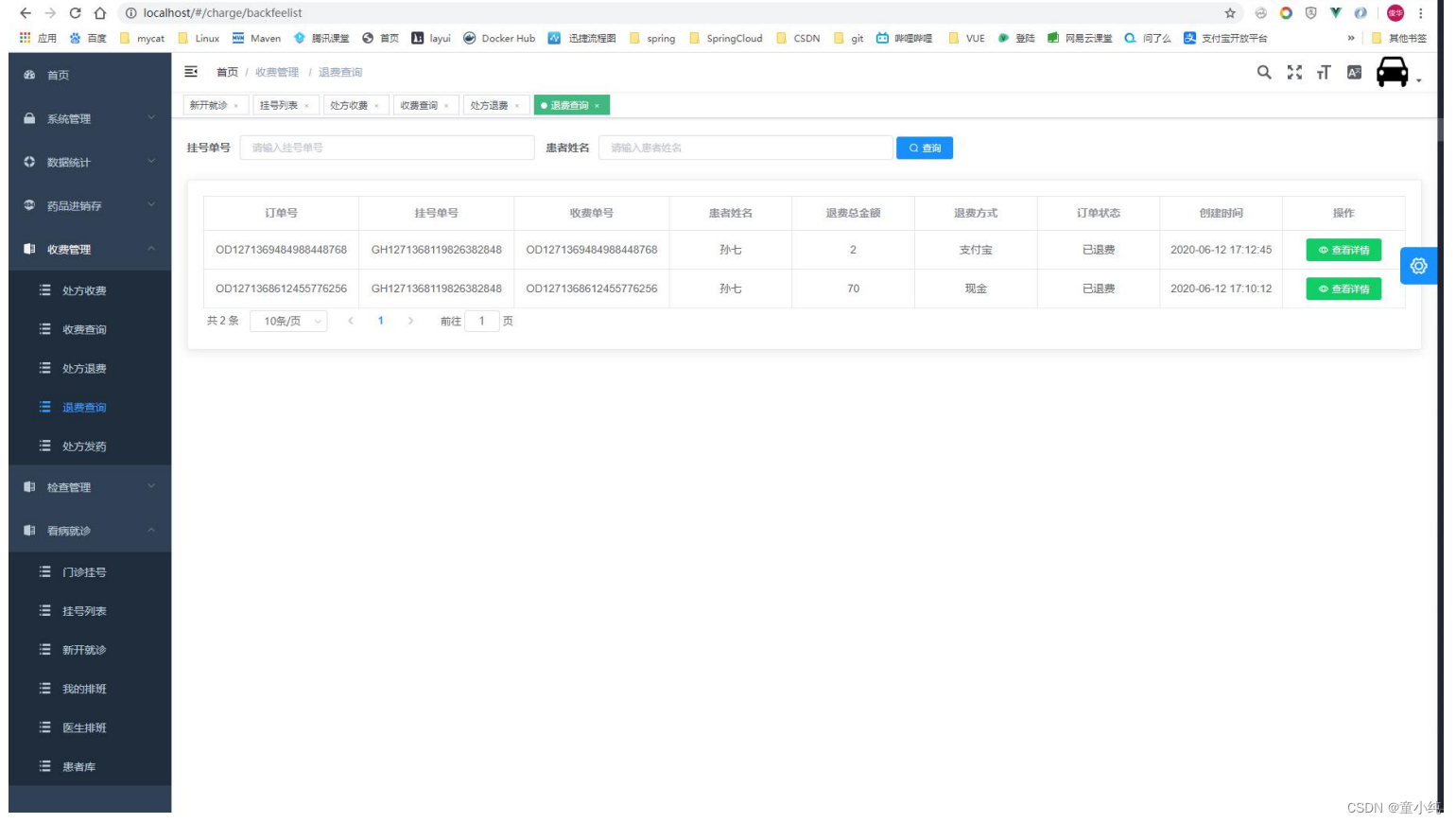Close the 挂号列表 tab

coord(306,106)
